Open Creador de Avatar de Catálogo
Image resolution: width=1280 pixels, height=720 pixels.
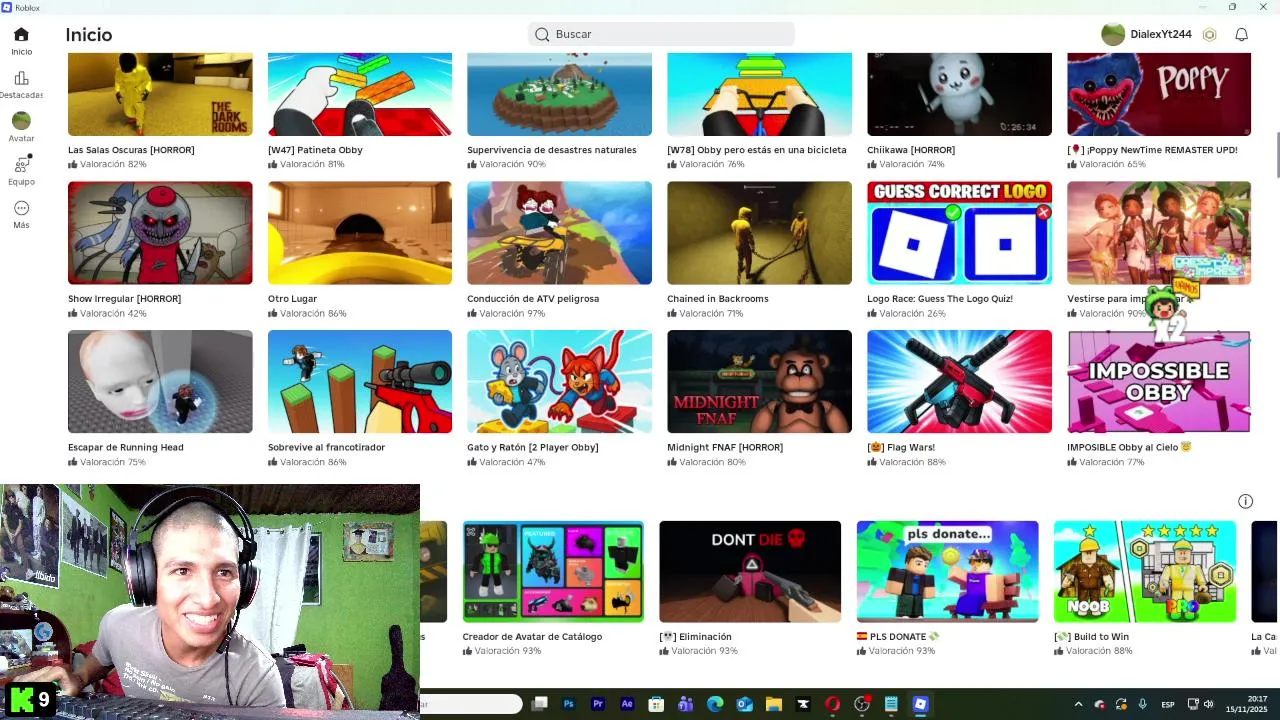tap(553, 571)
